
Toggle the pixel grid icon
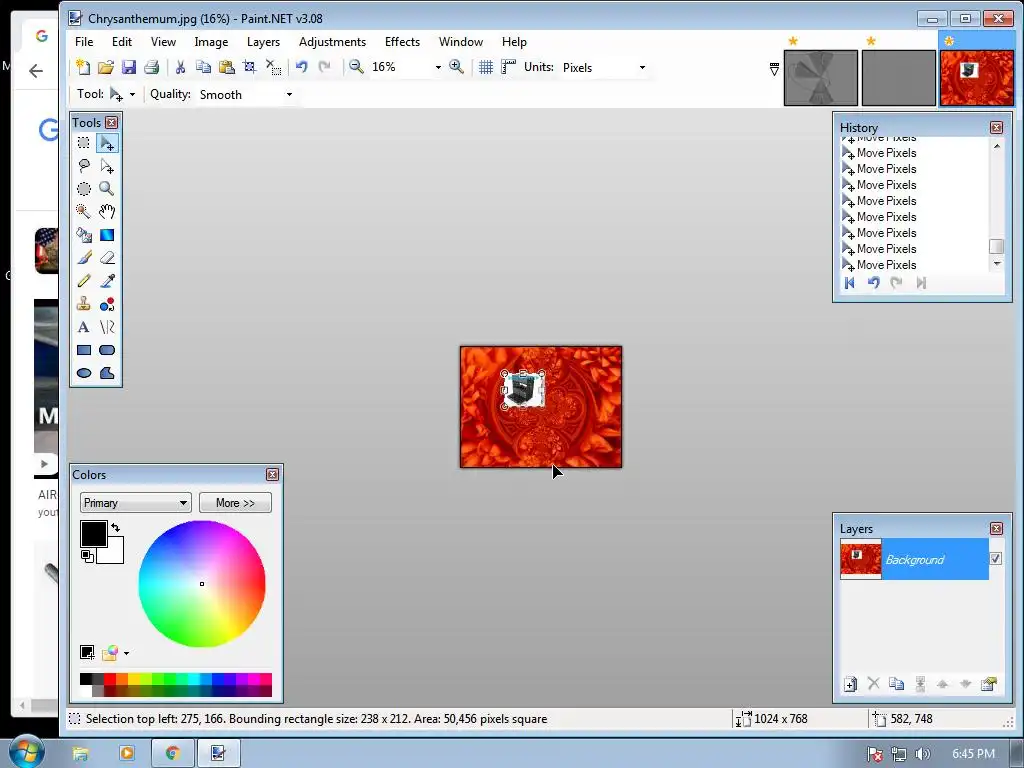pyautogui.click(x=486, y=67)
